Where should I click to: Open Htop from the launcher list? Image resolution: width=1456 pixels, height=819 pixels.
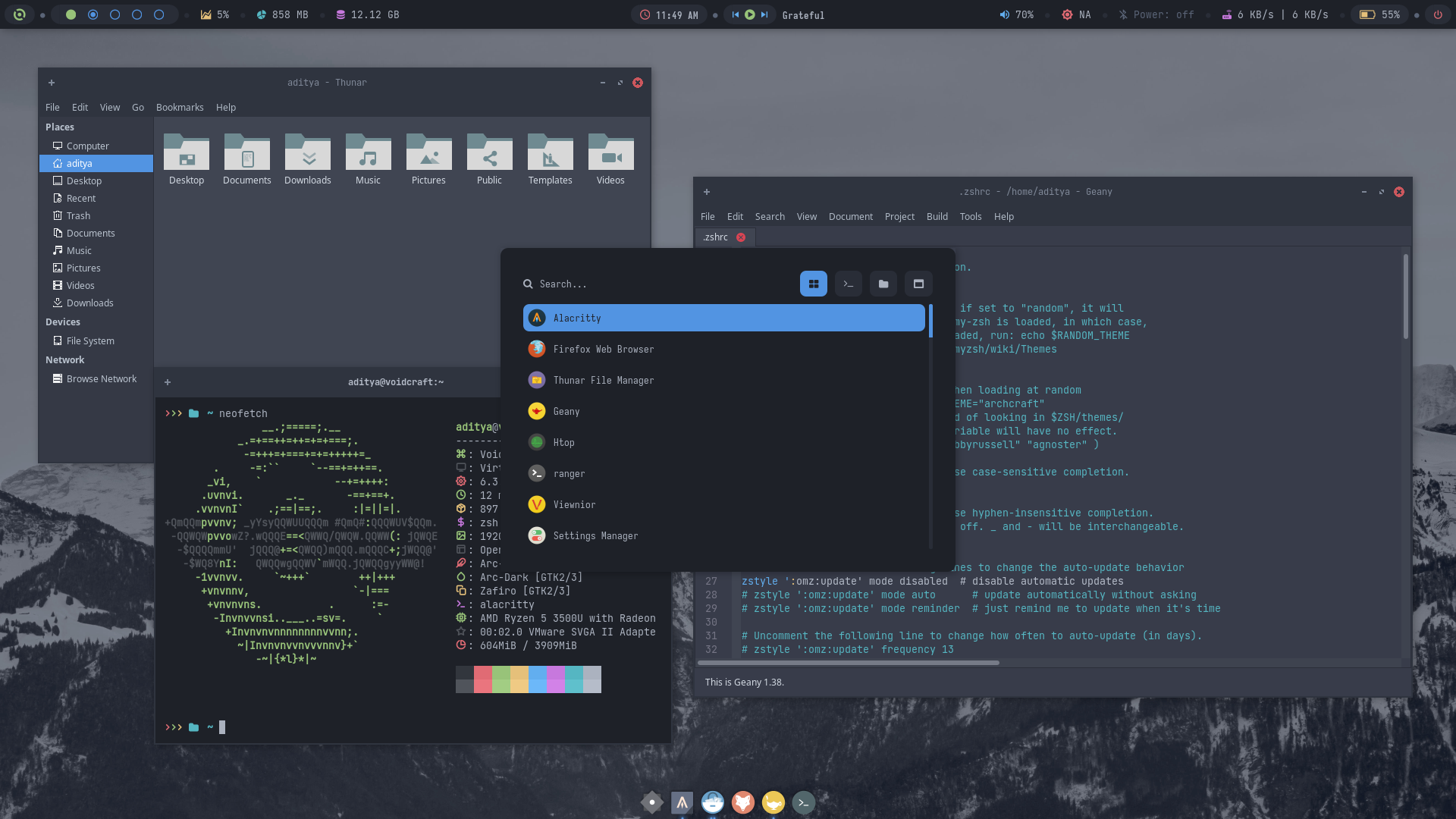[563, 443]
